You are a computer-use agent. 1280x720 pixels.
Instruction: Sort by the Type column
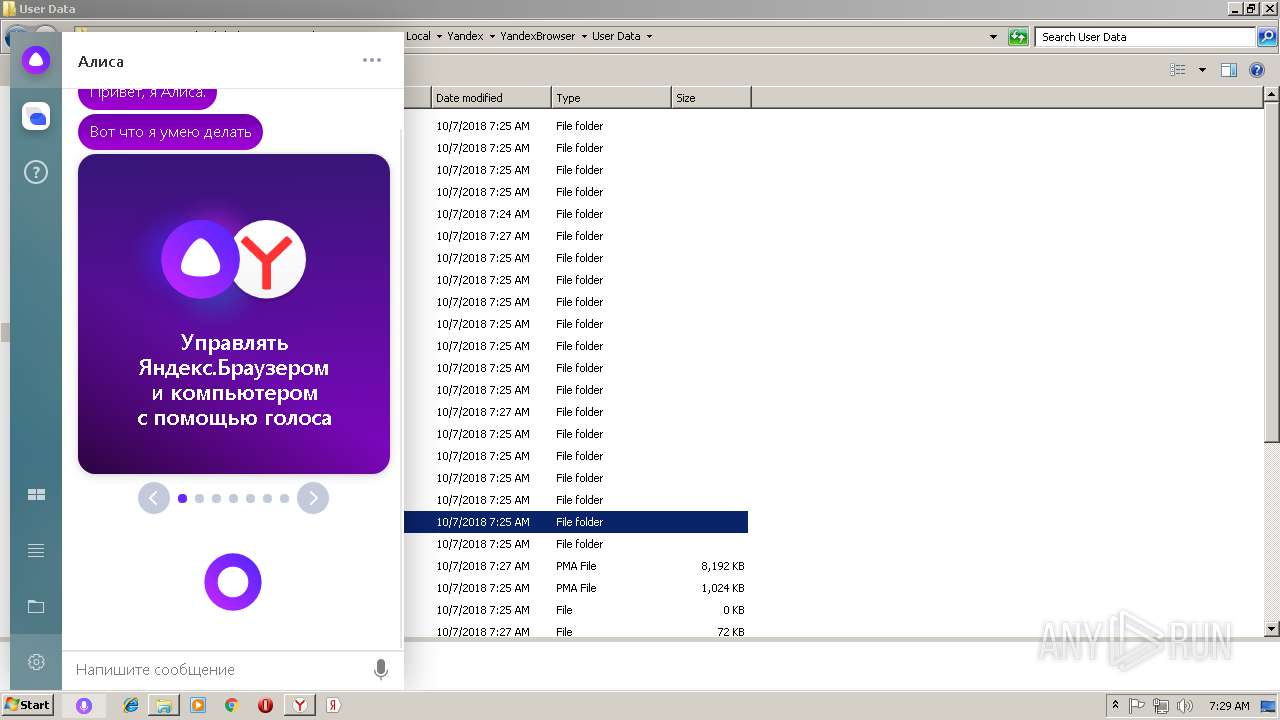[611, 98]
